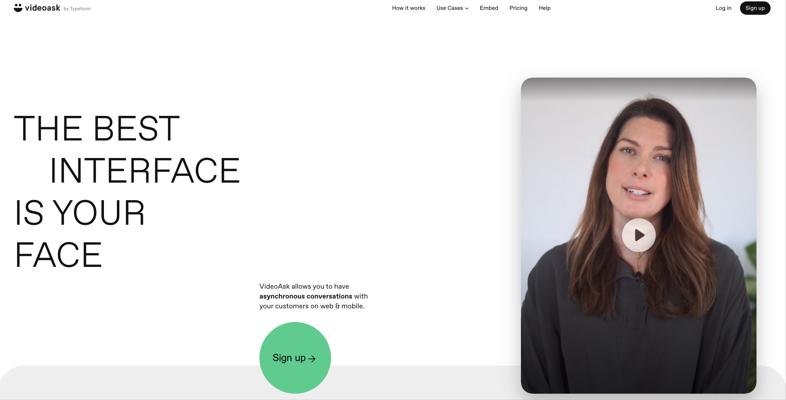Click the 'IS YOUR' headline line
Image resolution: width=786 pixels, height=400 pixels.
pyautogui.click(x=80, y=213)
